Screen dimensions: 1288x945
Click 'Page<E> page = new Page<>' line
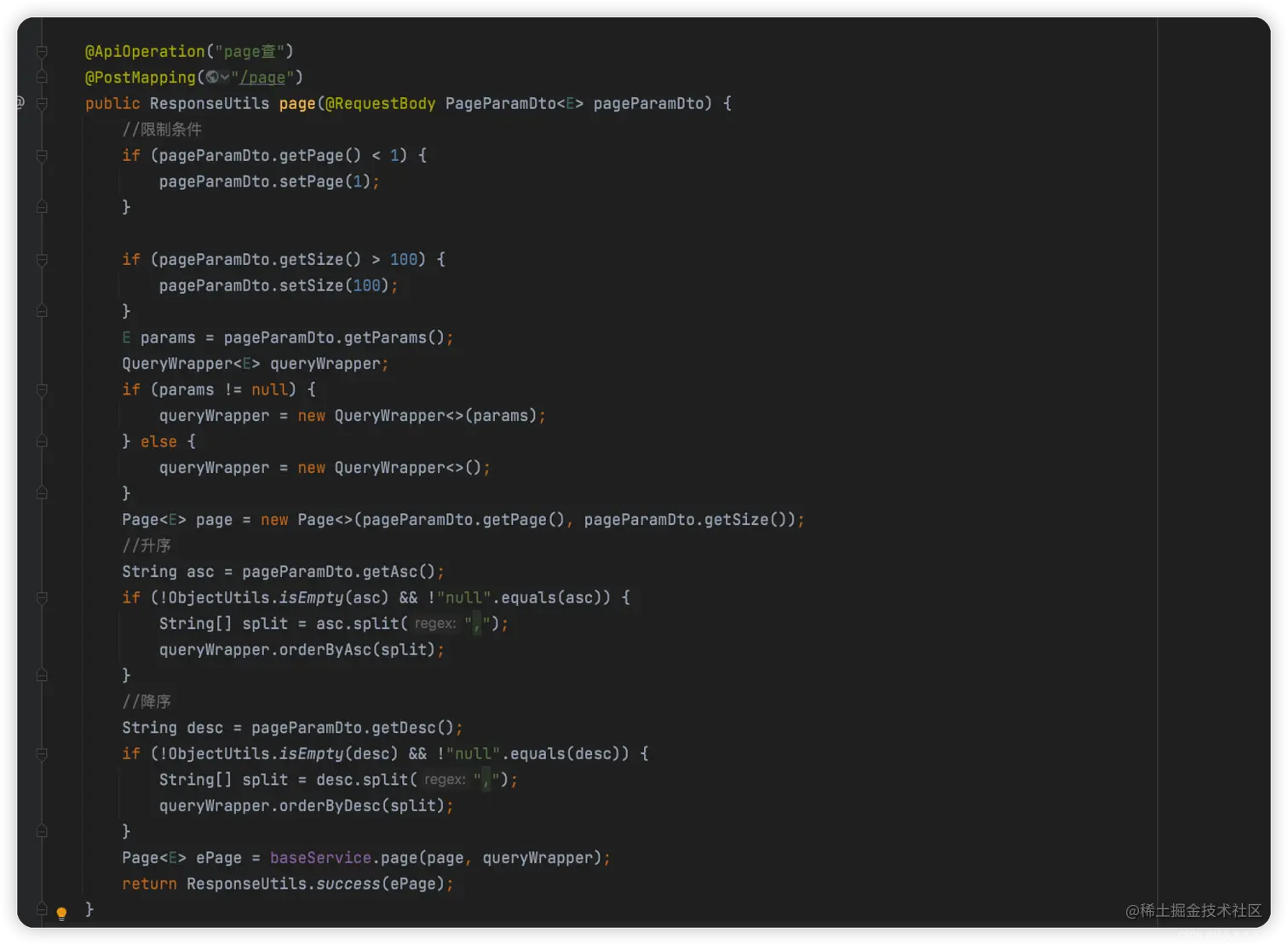[x=463, y=520]
